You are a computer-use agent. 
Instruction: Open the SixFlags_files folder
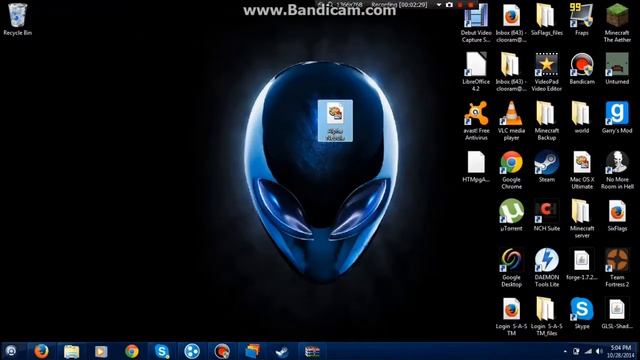coord(547,19)
